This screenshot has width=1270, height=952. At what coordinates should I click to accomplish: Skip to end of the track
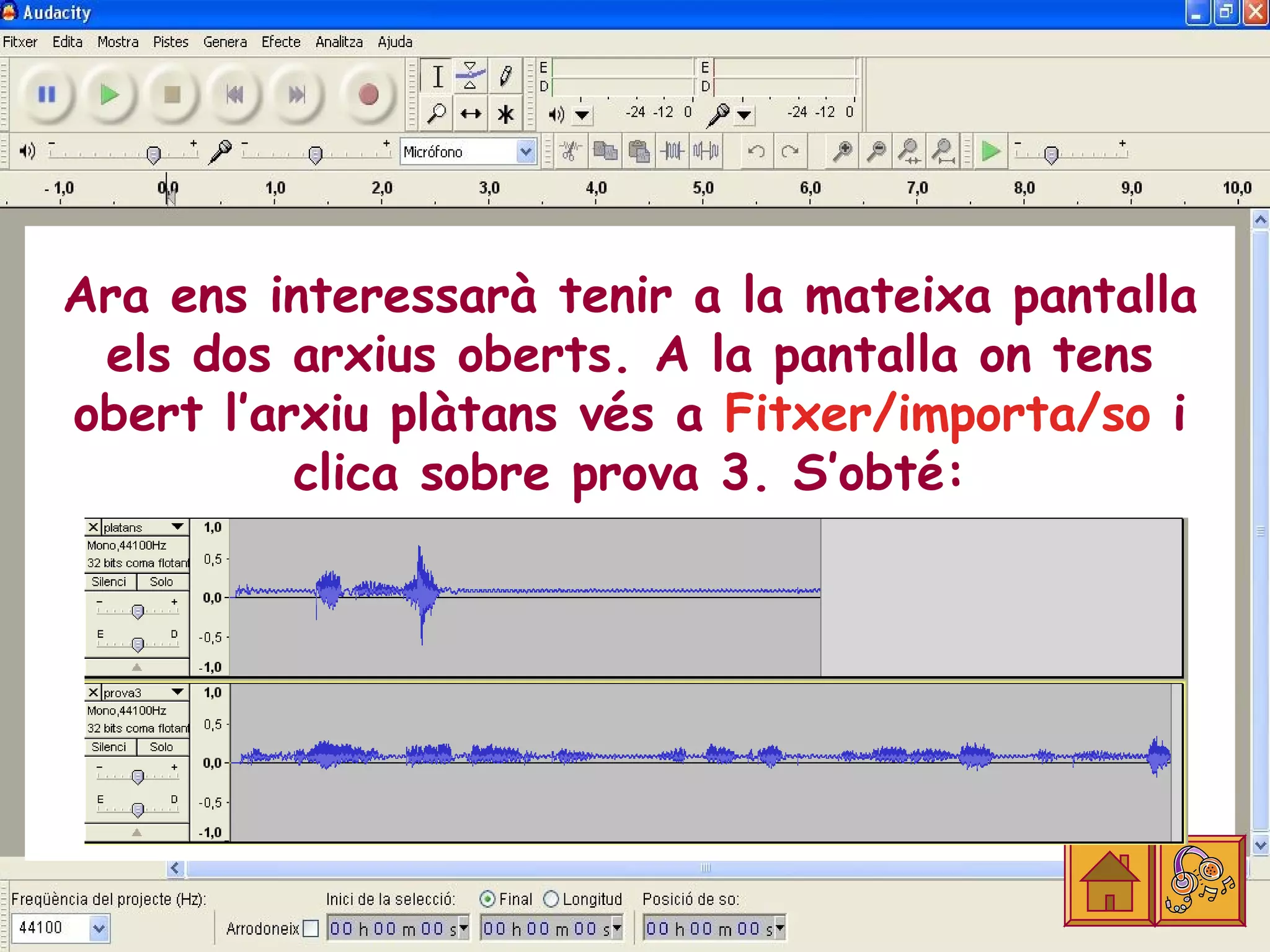[296, 94]
